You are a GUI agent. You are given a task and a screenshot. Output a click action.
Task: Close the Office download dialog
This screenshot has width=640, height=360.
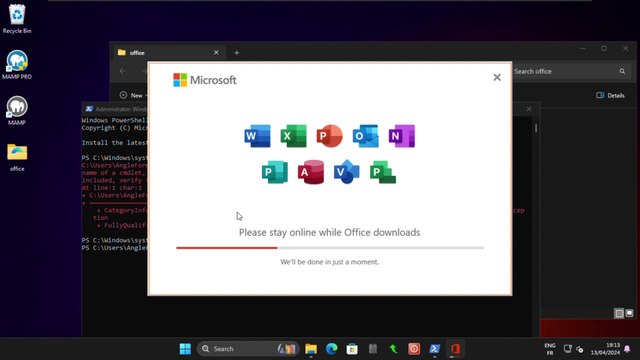point(497,78)
